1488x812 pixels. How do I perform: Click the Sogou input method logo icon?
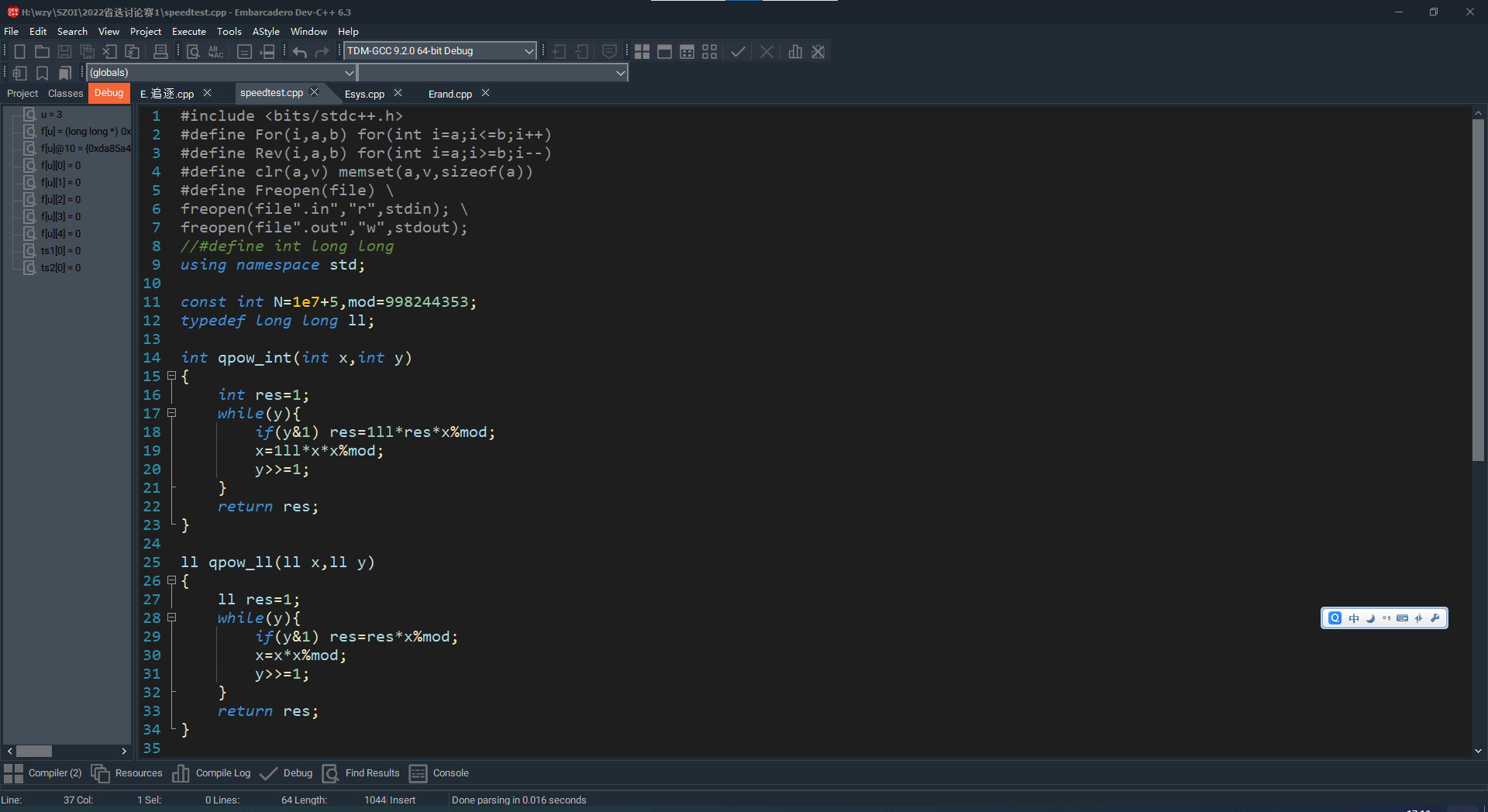(x=1335, y=618)
